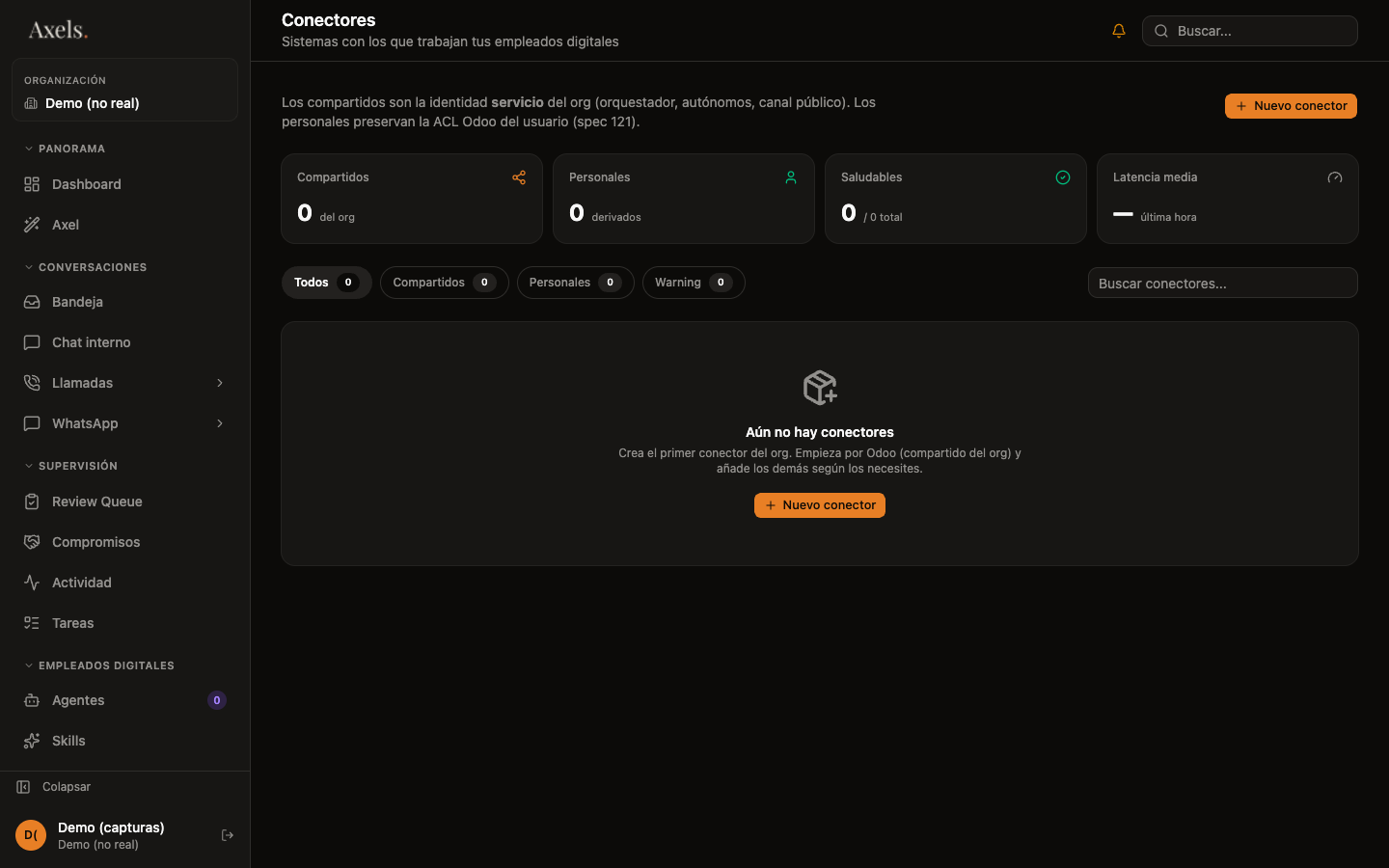The image size is (1389, 868).
Task: Expand the WhatsApp submenu chevron
Action: coord(220,423)
